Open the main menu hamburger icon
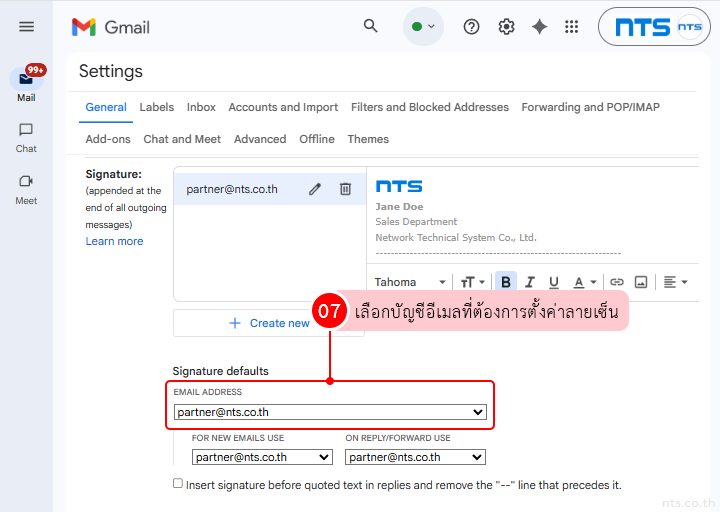This screenshot has height=512, width=720. click(26, 27)
